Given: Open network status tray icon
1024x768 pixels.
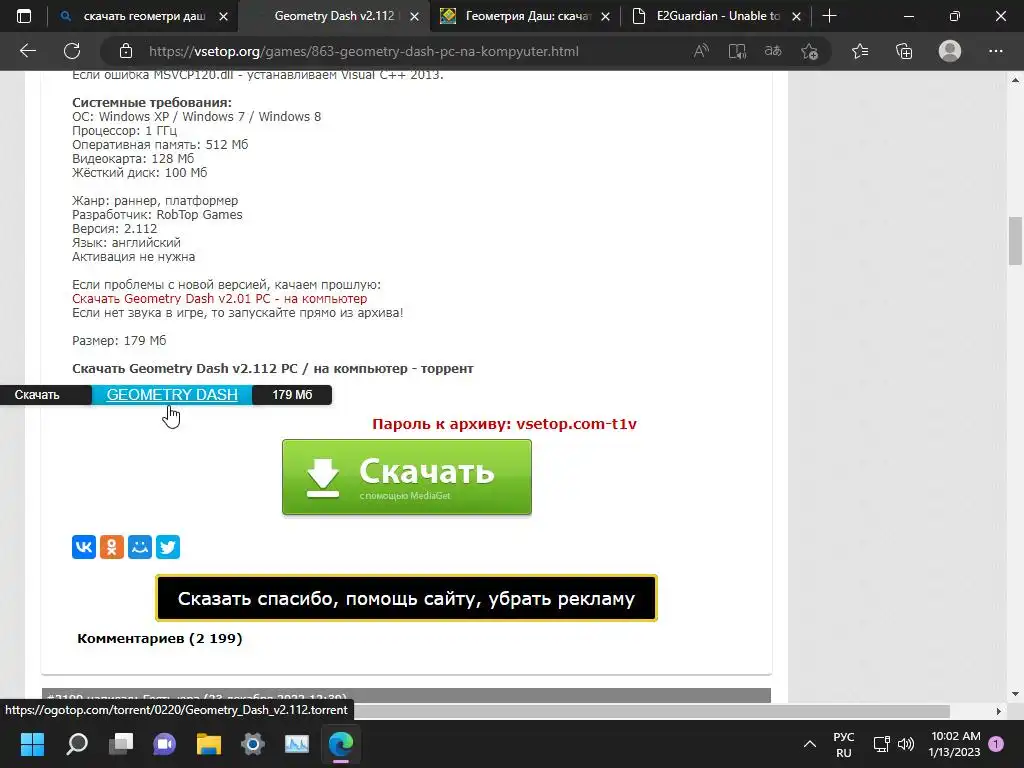Looking at the screenshot, I should click(x=882, y=744).
